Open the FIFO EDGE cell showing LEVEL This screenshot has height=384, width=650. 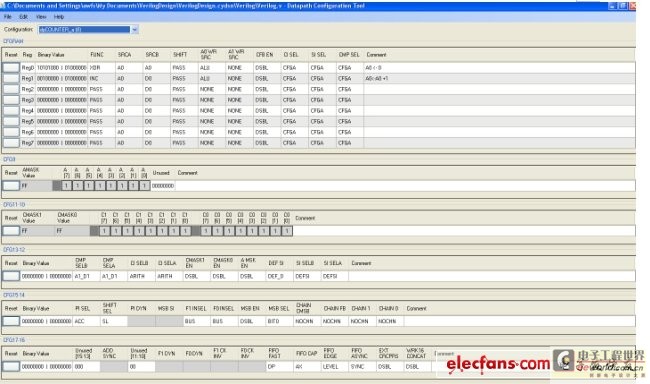pyautogui.click(x=334, y=367)
